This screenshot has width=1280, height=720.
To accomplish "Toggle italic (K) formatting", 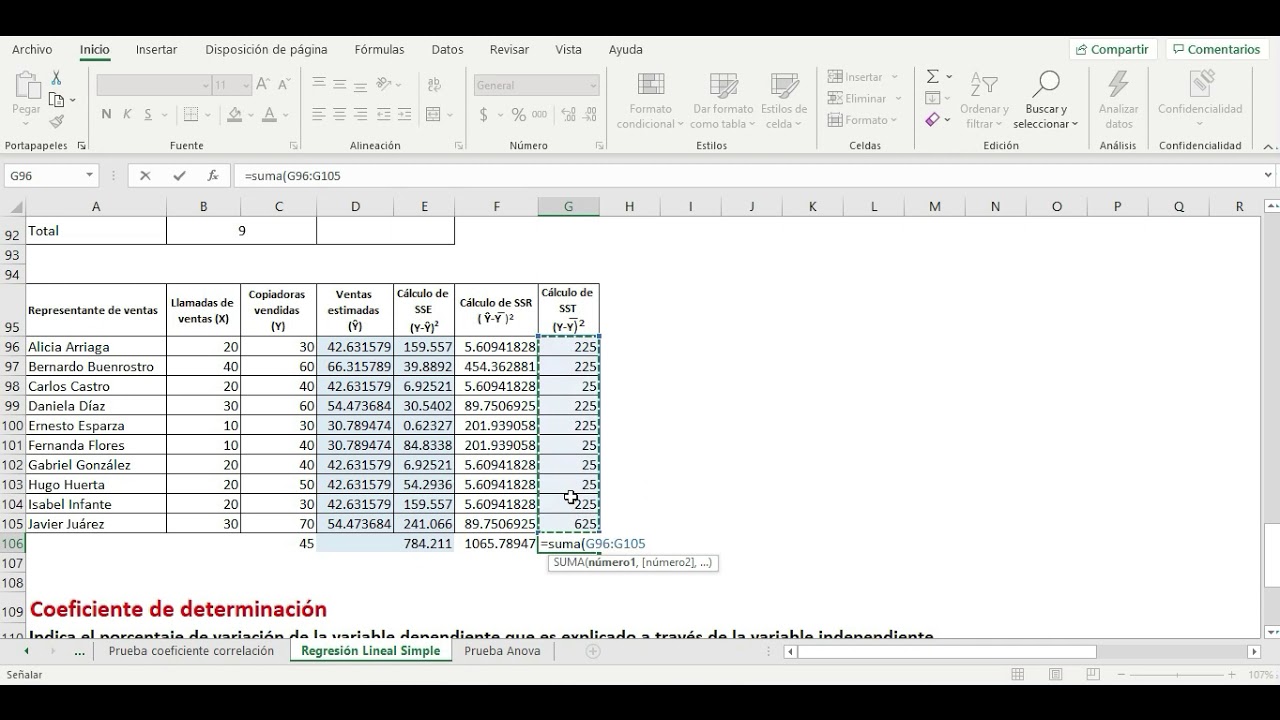I will coord(129,115).
